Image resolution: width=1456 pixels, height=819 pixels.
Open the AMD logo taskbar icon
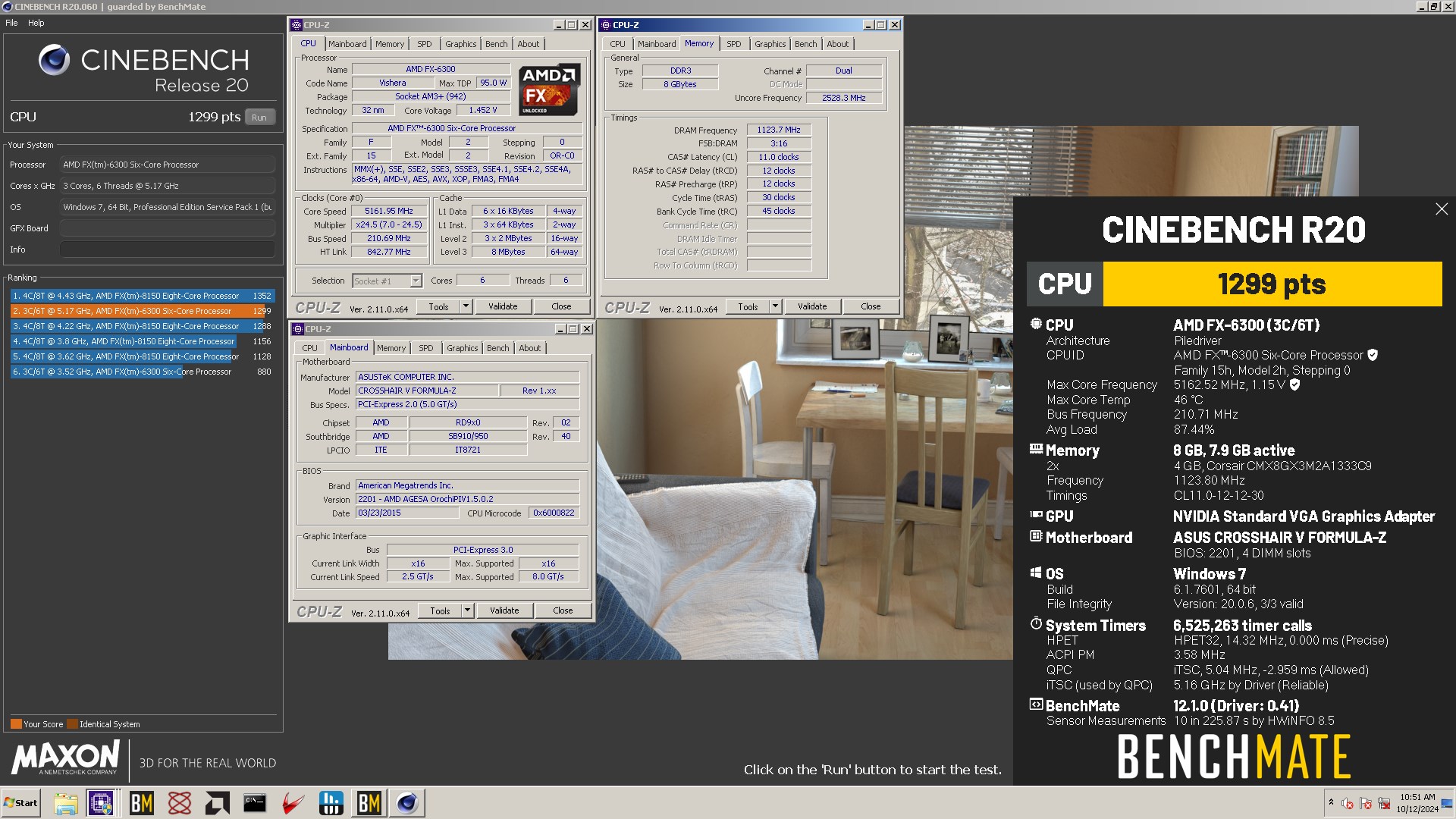[218, 803]
